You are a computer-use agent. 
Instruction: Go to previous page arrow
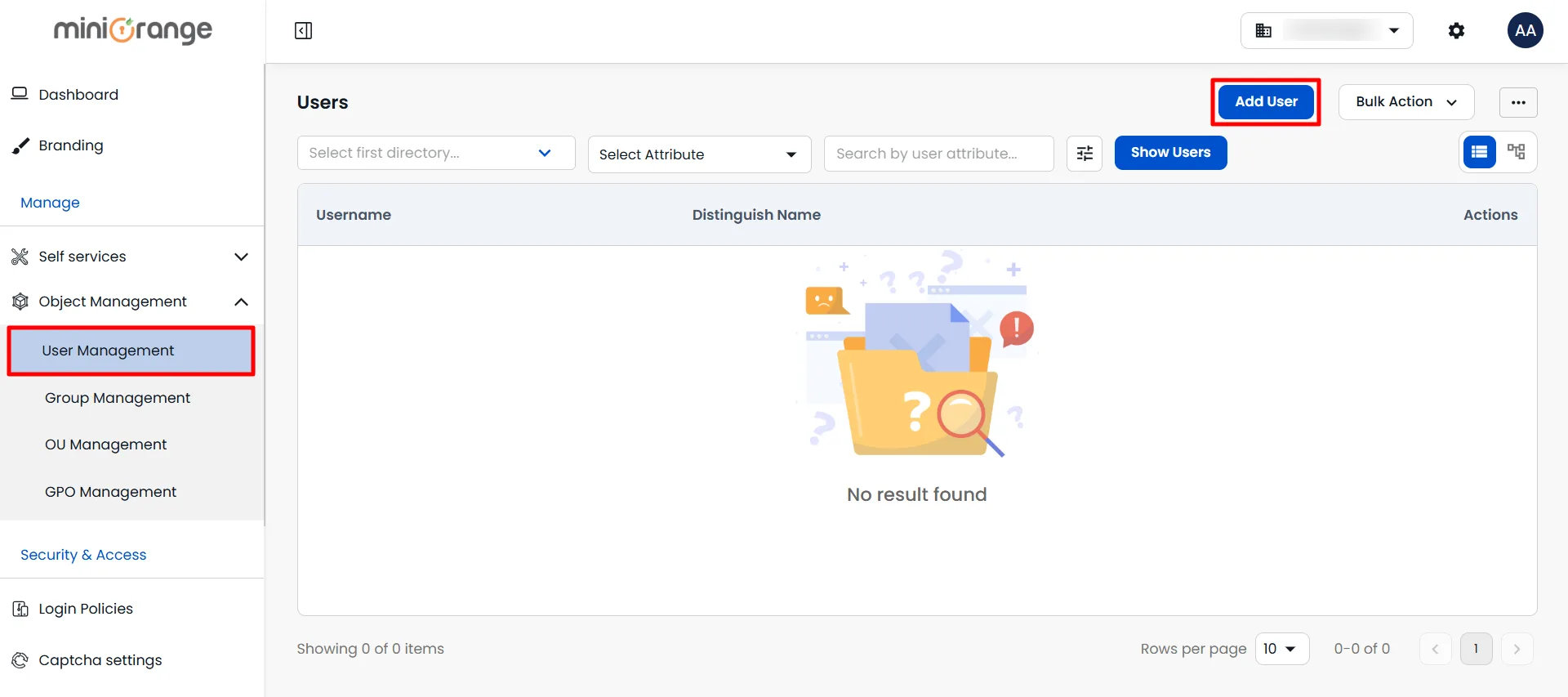point(1435,649)
